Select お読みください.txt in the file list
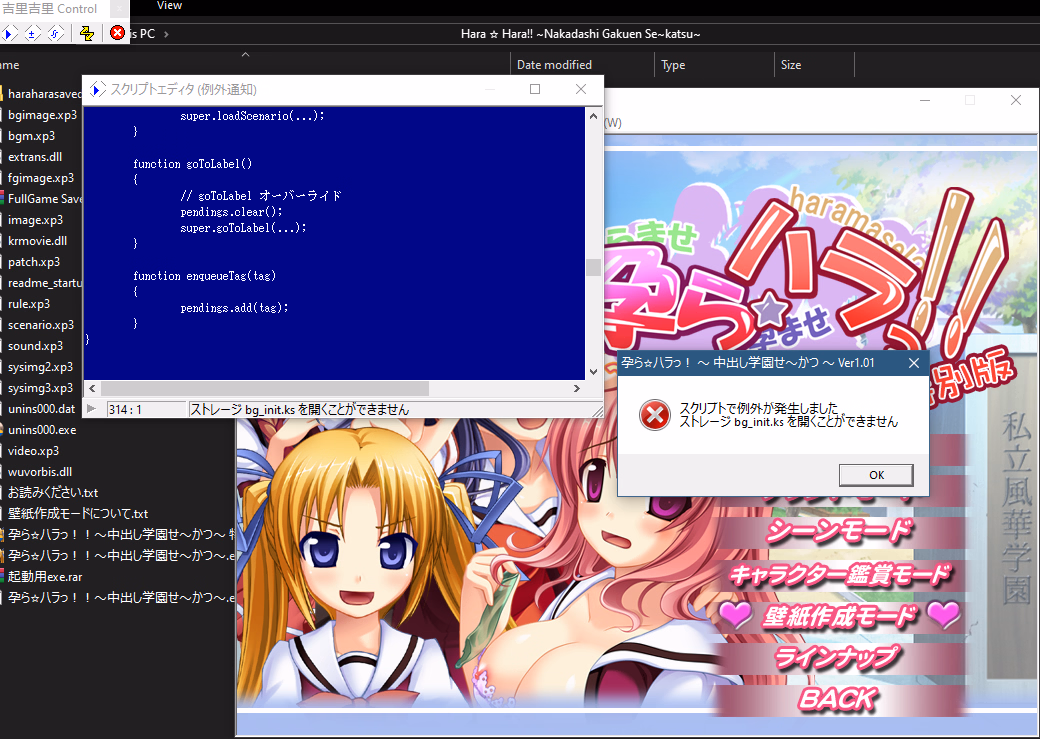The height and width of the screenshot is (739, 1040). point(53,493)
